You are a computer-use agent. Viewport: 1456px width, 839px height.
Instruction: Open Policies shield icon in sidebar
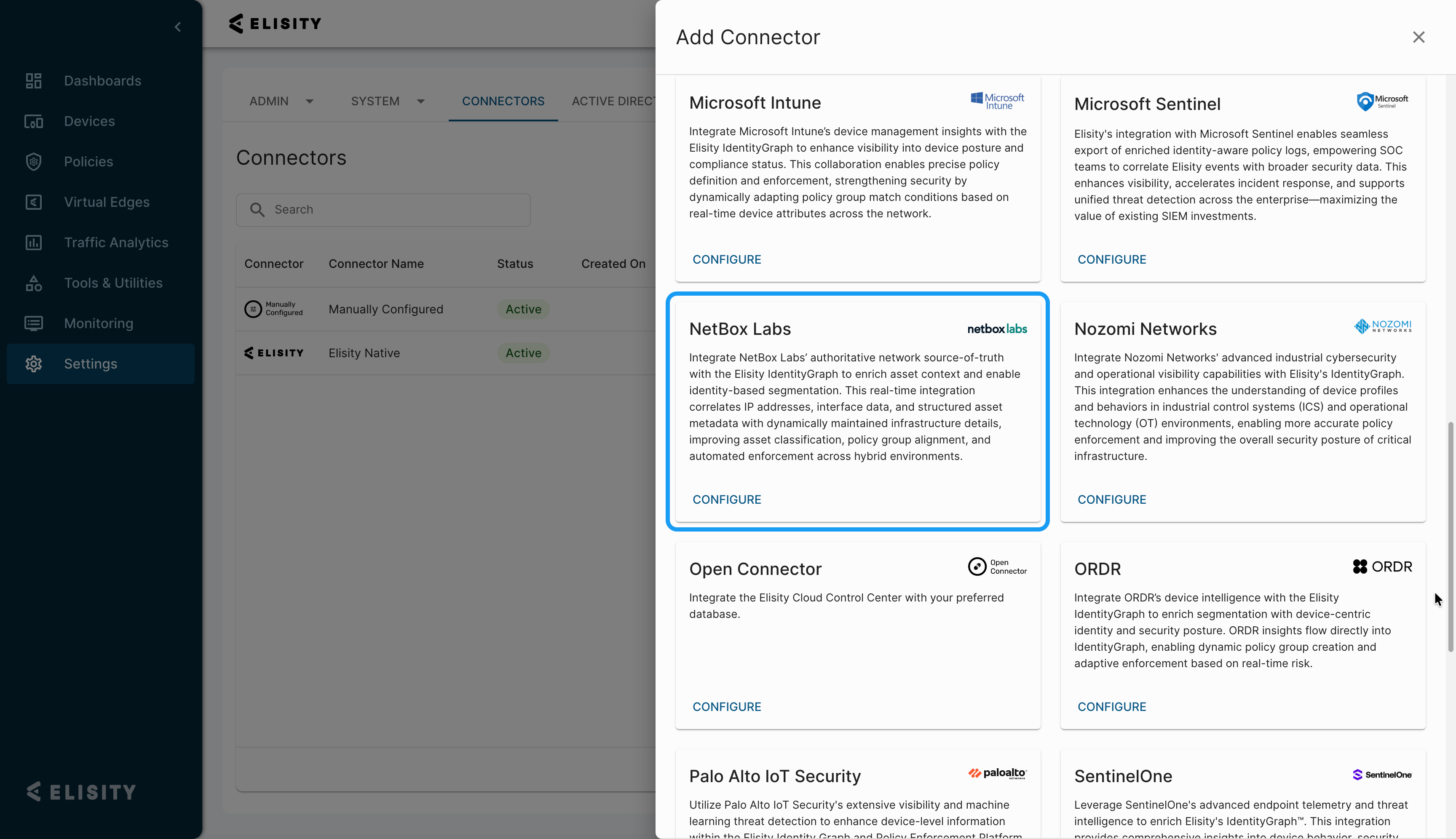point(33,162)
